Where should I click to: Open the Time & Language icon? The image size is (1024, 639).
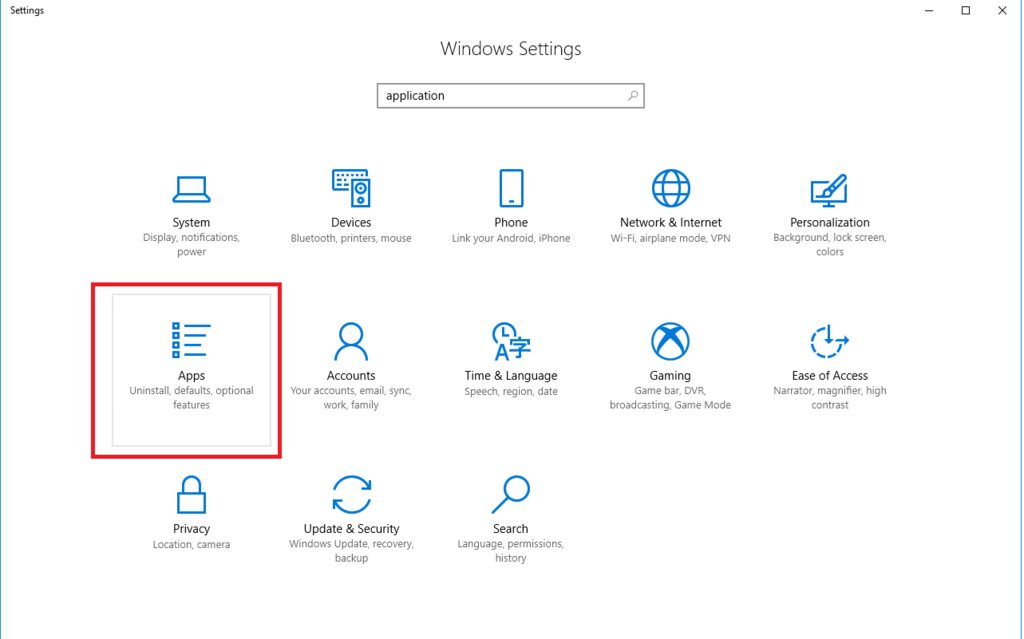click(511, 341)
